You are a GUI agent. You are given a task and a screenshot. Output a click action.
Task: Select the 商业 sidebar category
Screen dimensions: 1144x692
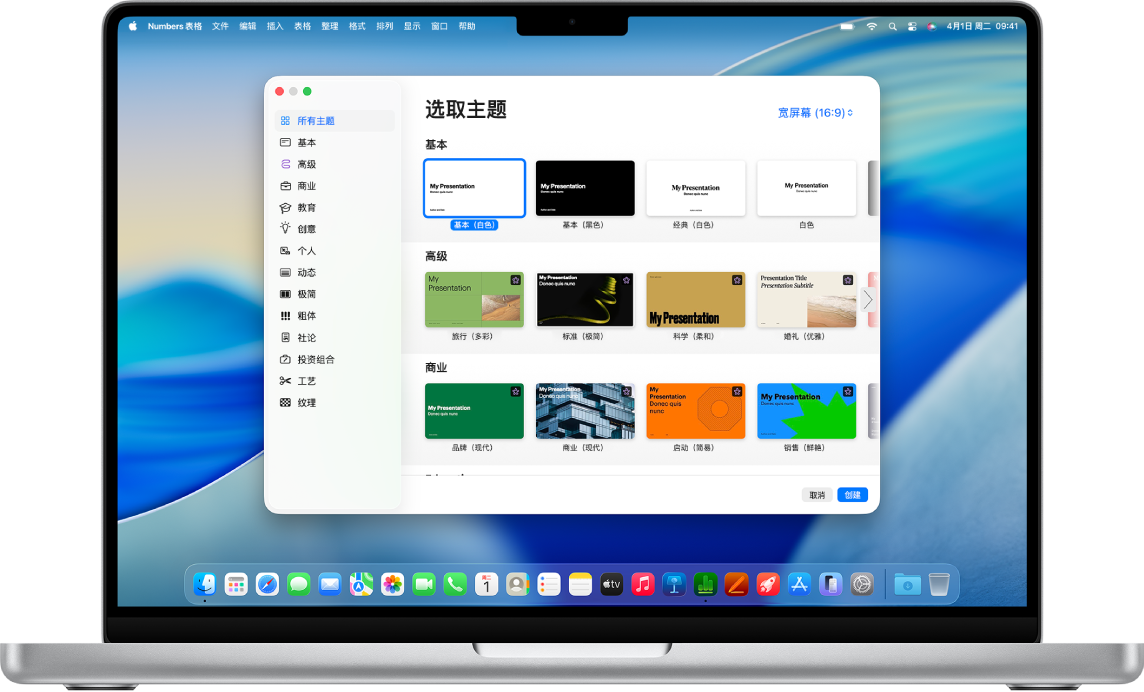tap(306, 185)
